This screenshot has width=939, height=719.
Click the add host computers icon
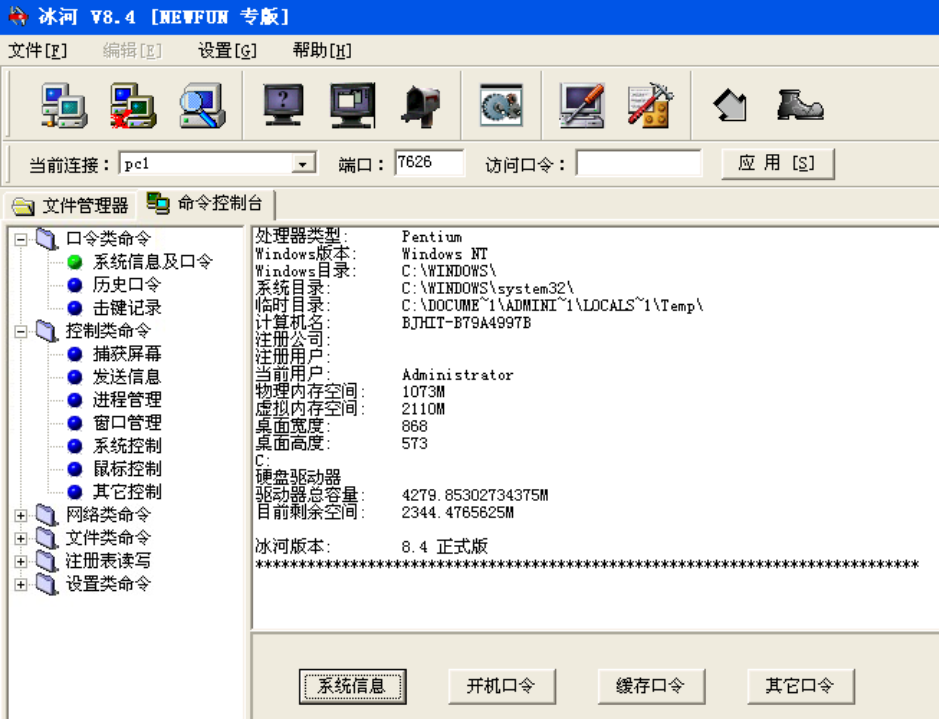[64, 105]
